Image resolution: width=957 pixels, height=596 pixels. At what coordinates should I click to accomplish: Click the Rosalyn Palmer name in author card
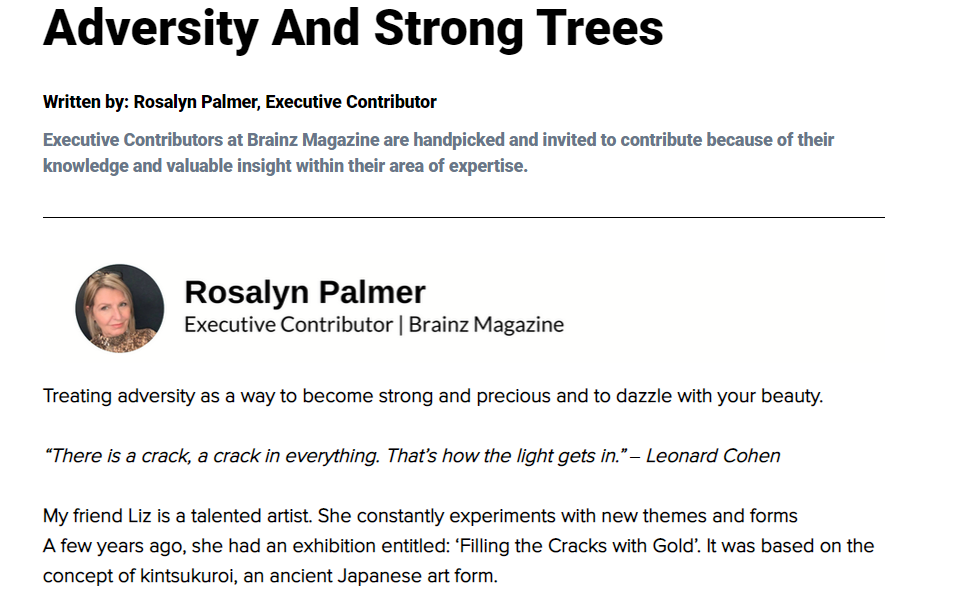[305, 292]
